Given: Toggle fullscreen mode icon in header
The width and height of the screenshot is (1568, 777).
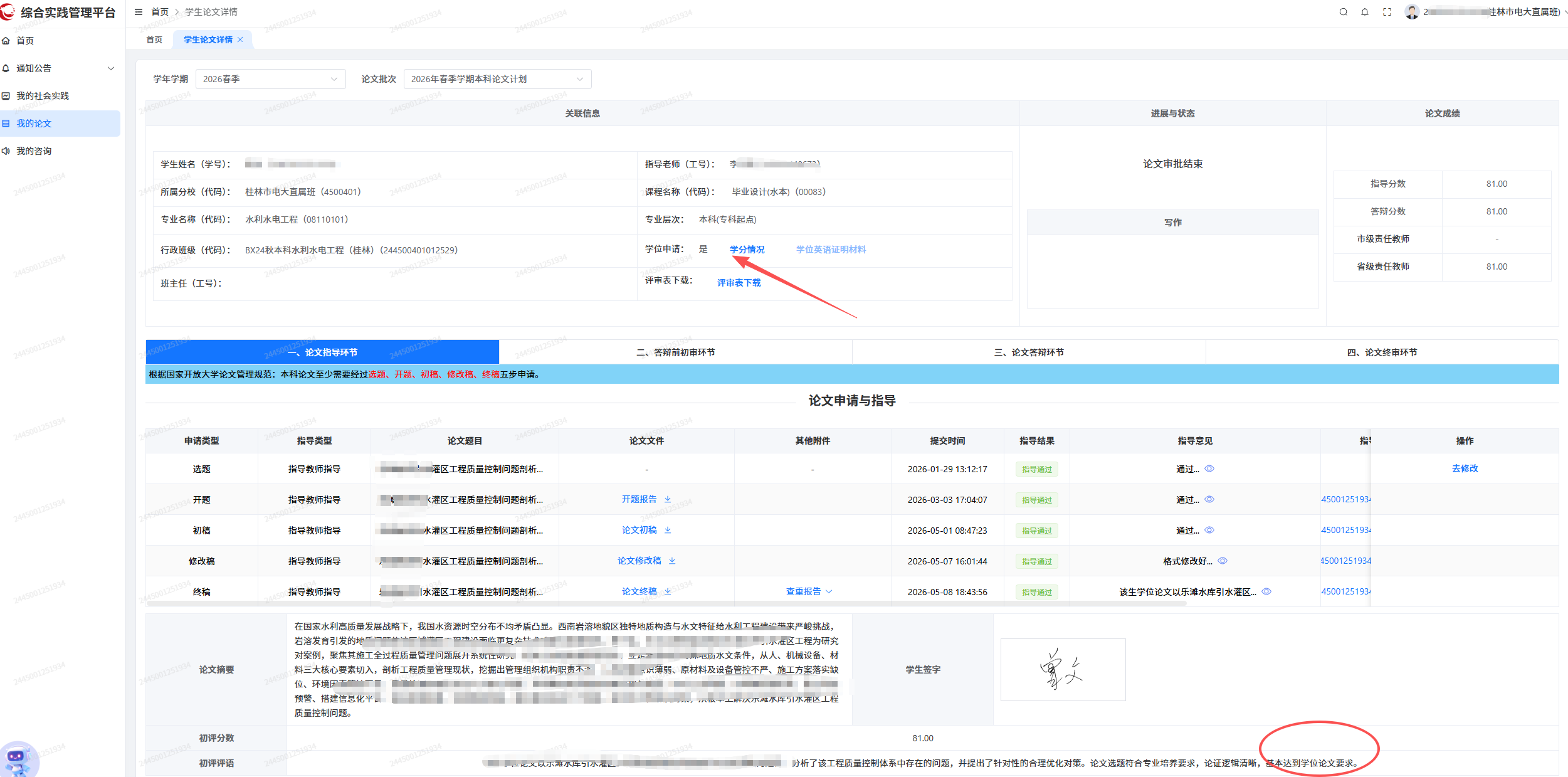Looking at the screenshot, I should pos(1387,12).
